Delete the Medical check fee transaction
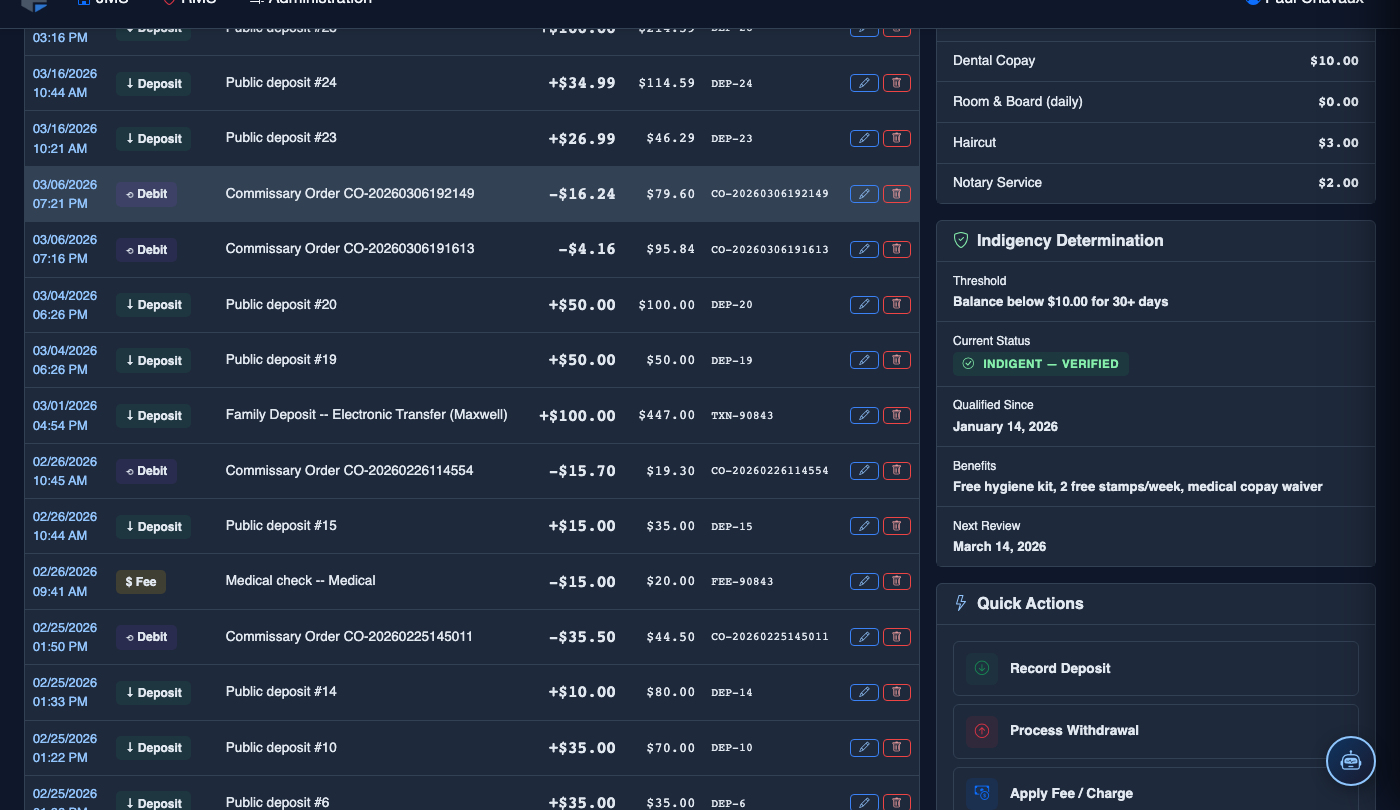The width and height of the screenshot is (1400, 810). click(897, 581)
